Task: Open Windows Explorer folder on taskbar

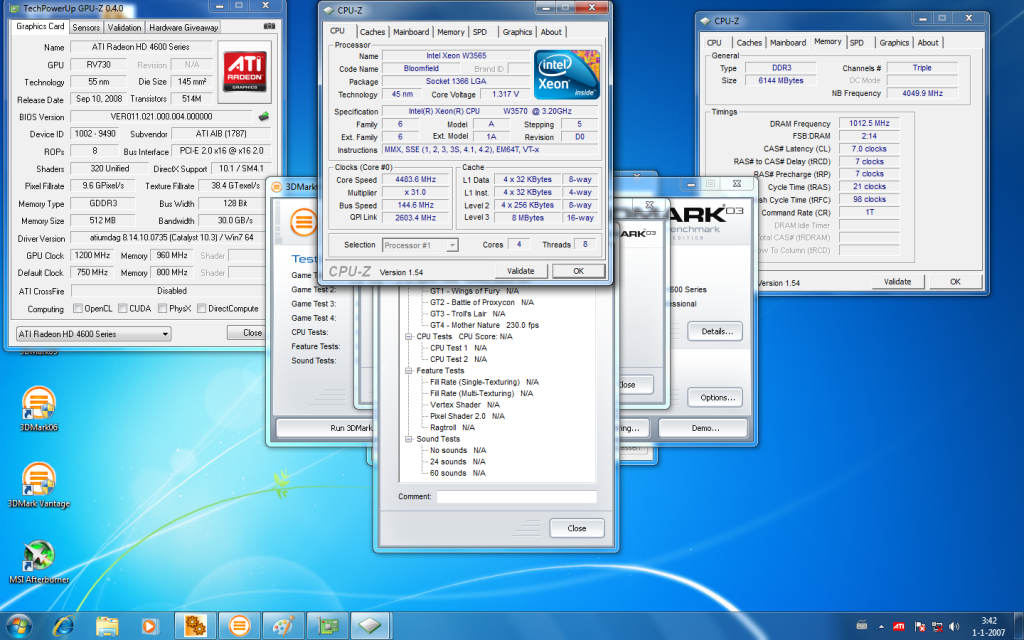Action: (x=107, y=626)
